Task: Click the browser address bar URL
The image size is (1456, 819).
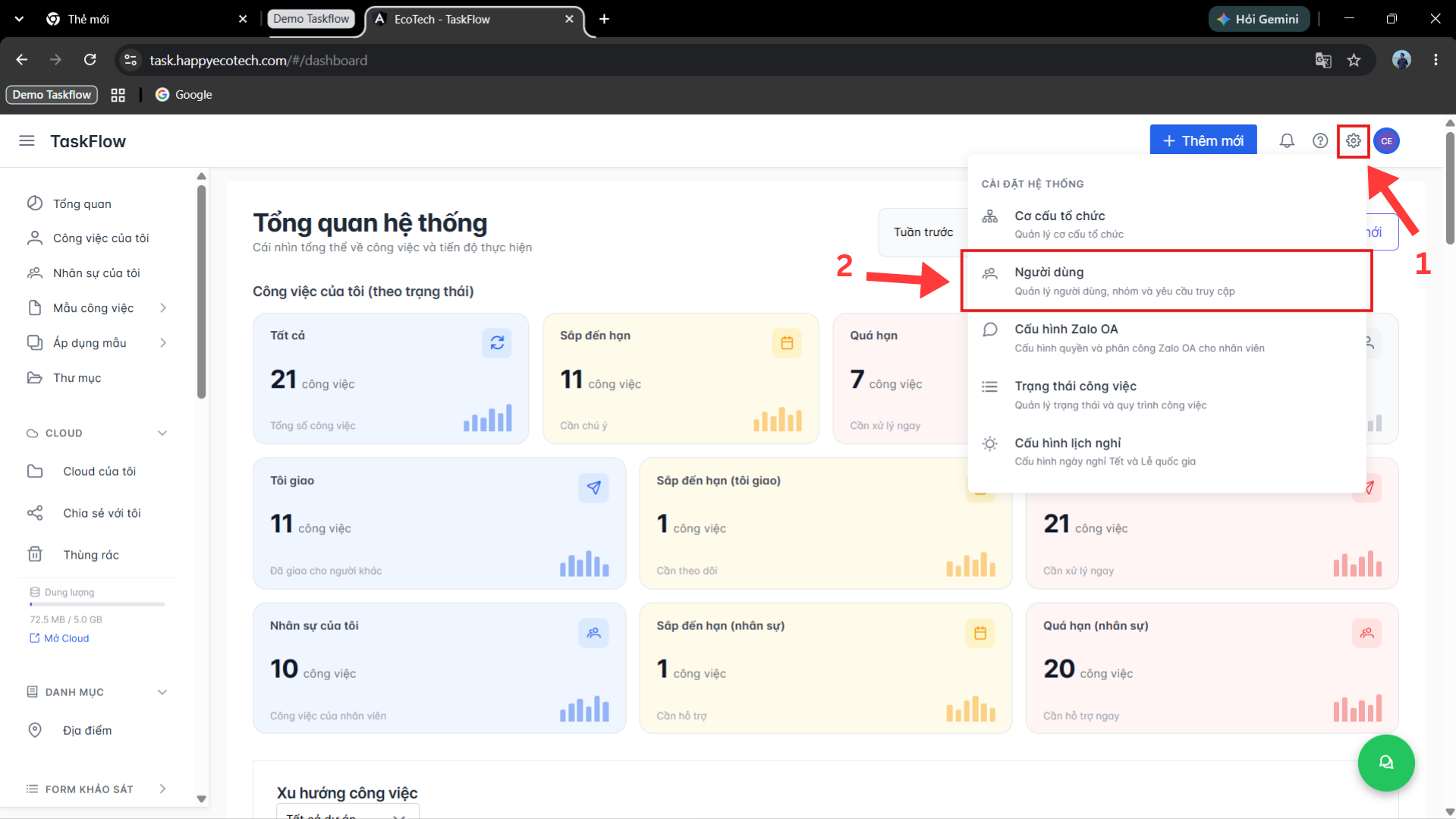Action: pos(259,60)
